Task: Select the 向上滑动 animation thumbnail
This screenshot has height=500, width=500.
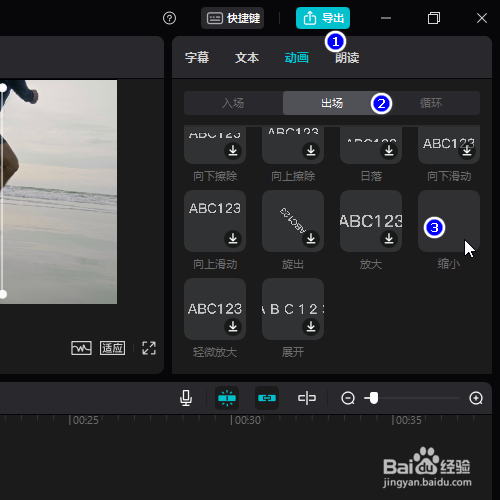Action: point(215,221)
